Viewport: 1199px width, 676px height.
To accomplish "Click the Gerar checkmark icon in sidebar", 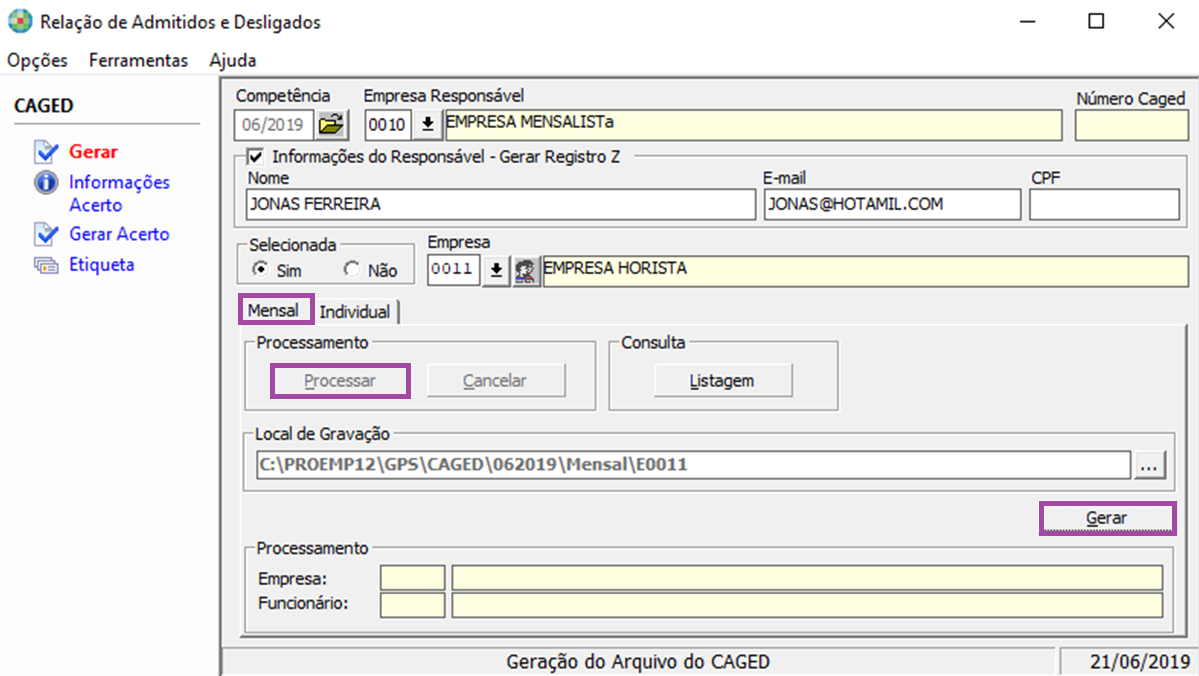I will coord(46,152).
